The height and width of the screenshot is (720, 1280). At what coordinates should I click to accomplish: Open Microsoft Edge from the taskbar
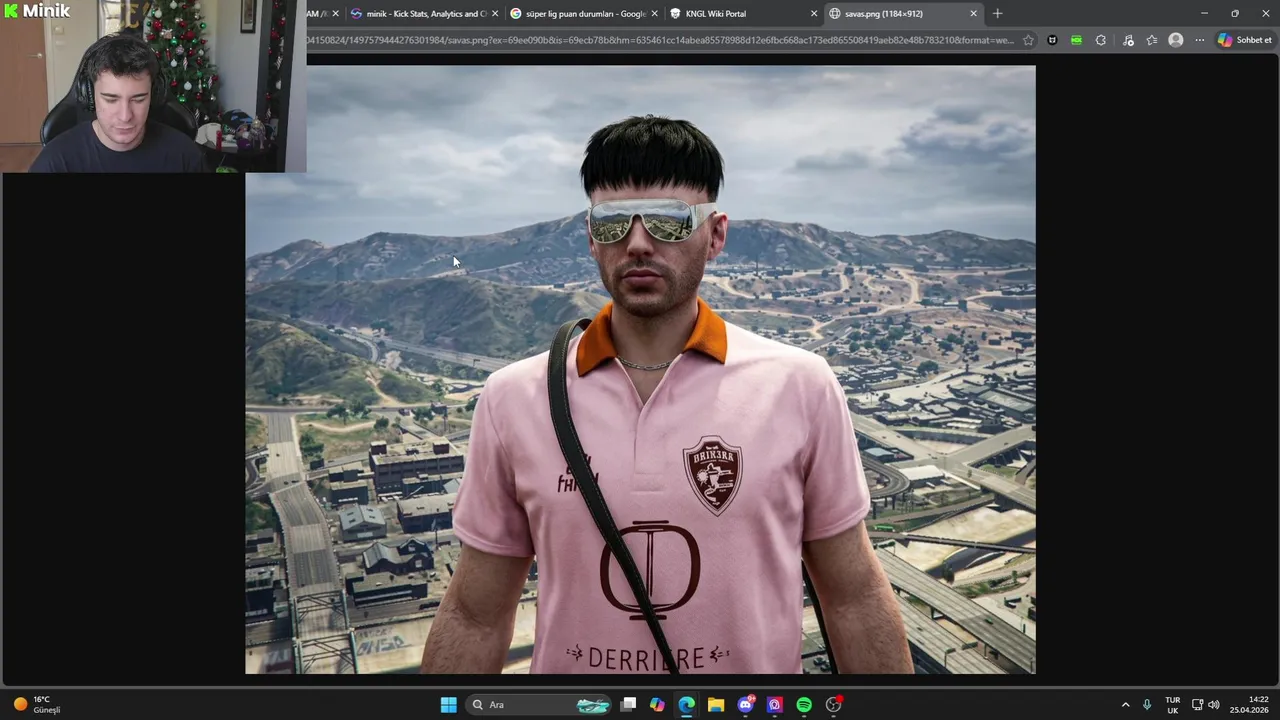click(x=686, y=705)
